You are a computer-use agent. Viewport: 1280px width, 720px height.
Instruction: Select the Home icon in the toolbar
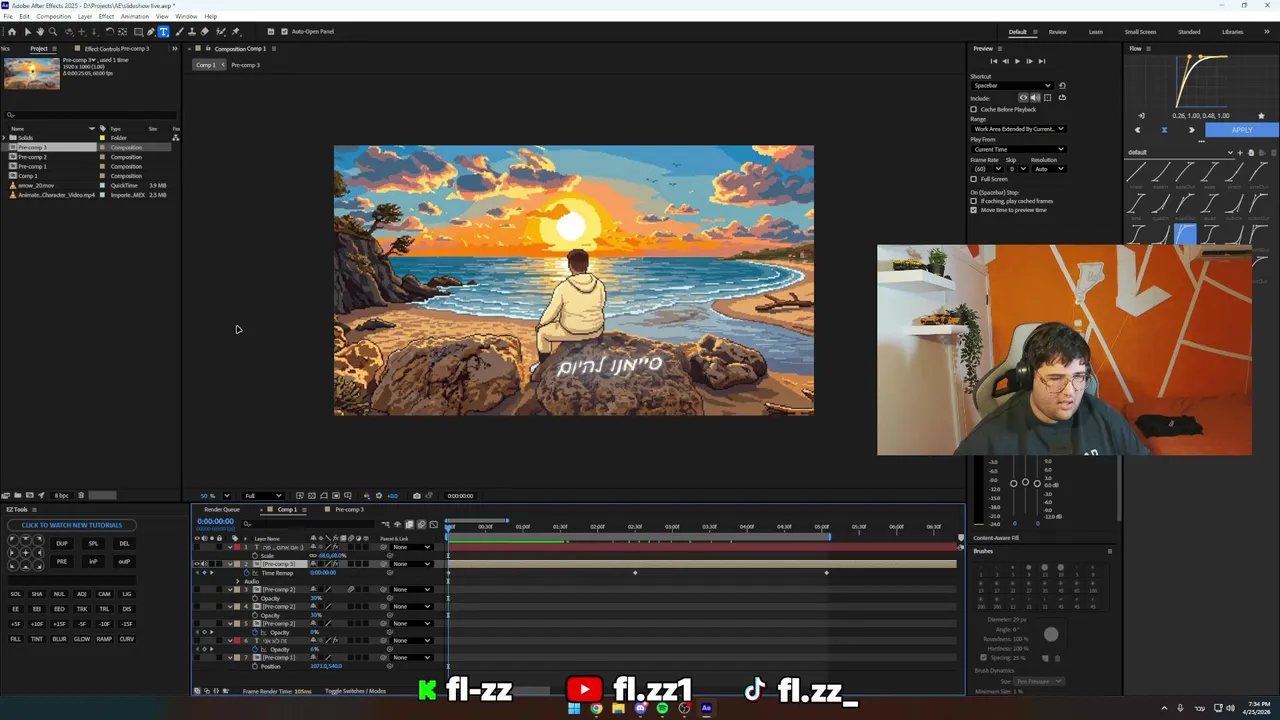12,32
